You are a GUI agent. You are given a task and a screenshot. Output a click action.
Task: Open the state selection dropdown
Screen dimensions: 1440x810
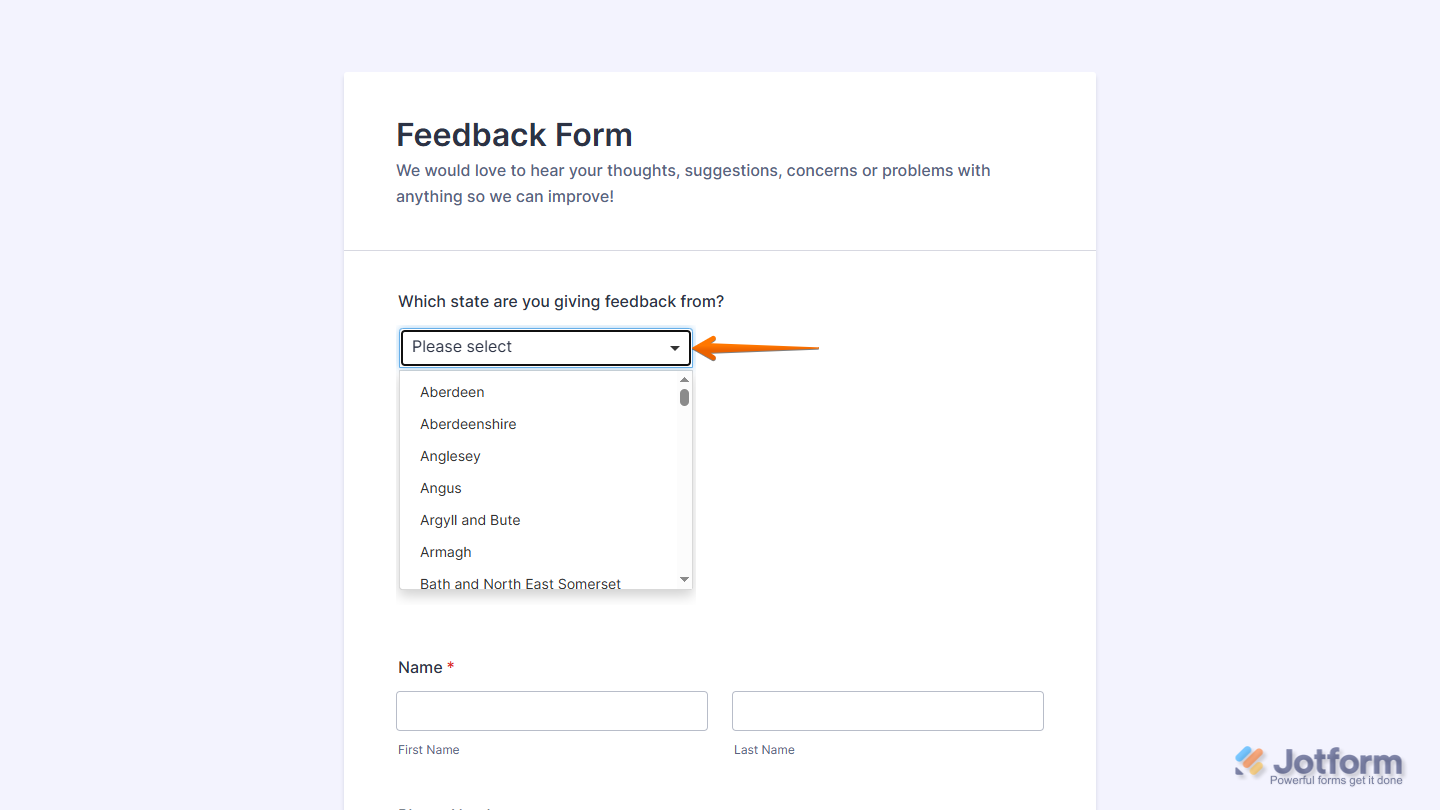(x=545, y=347)
